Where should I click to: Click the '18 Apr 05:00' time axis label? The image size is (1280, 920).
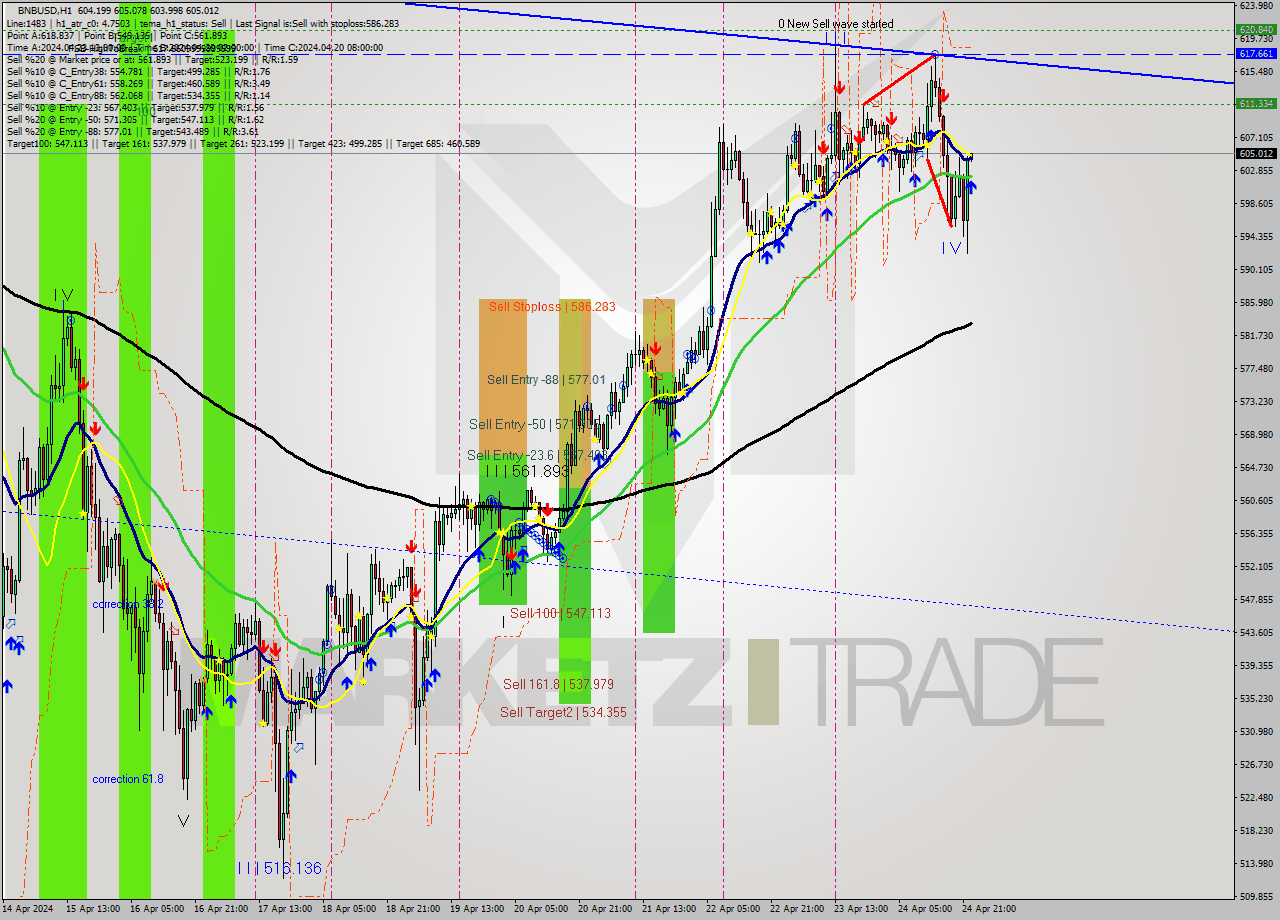(x=349, y=910)
